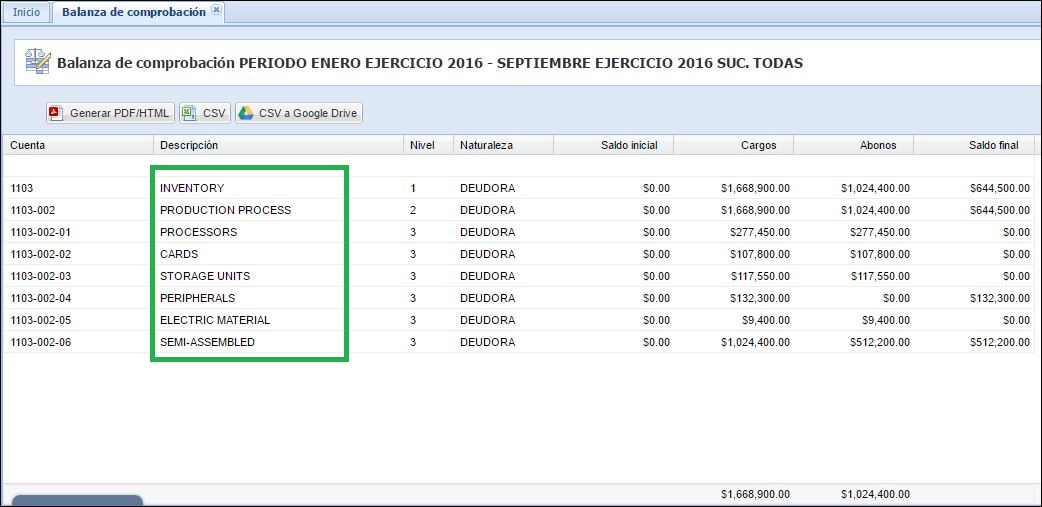Export CSV to Google Drive
Screen dimensions: 1042x507
(x=299, y=113)
